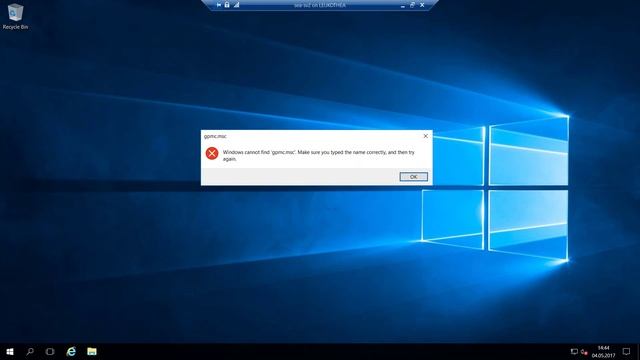Close the remote session via connection bar

click(422, 5)
